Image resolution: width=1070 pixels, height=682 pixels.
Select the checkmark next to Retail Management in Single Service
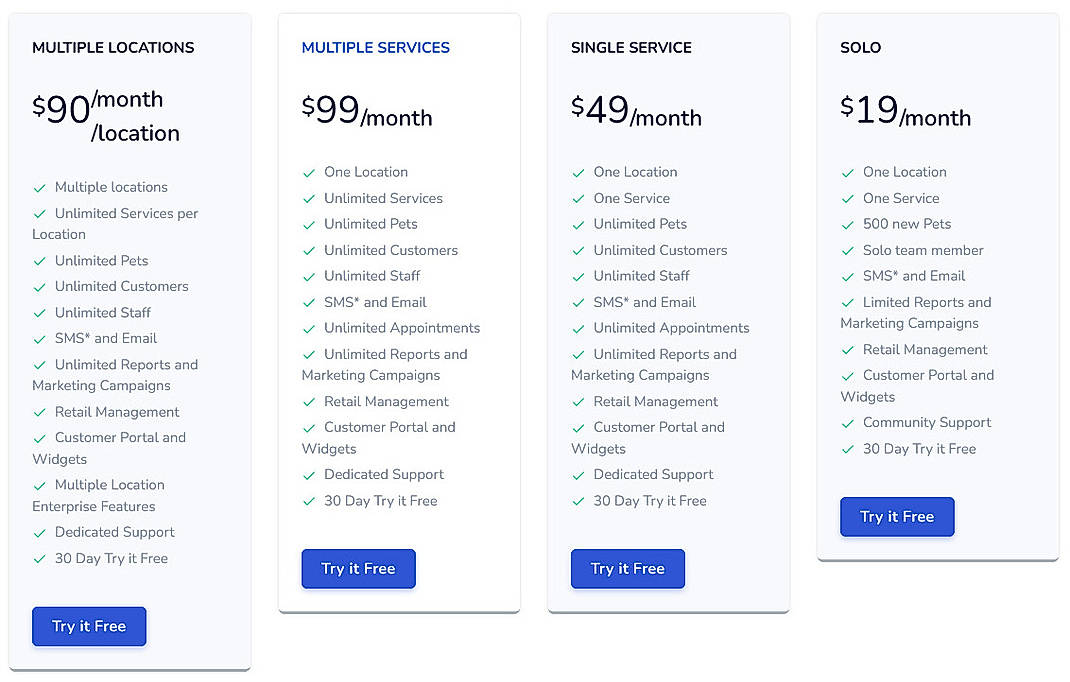click(x=578, y=402)
